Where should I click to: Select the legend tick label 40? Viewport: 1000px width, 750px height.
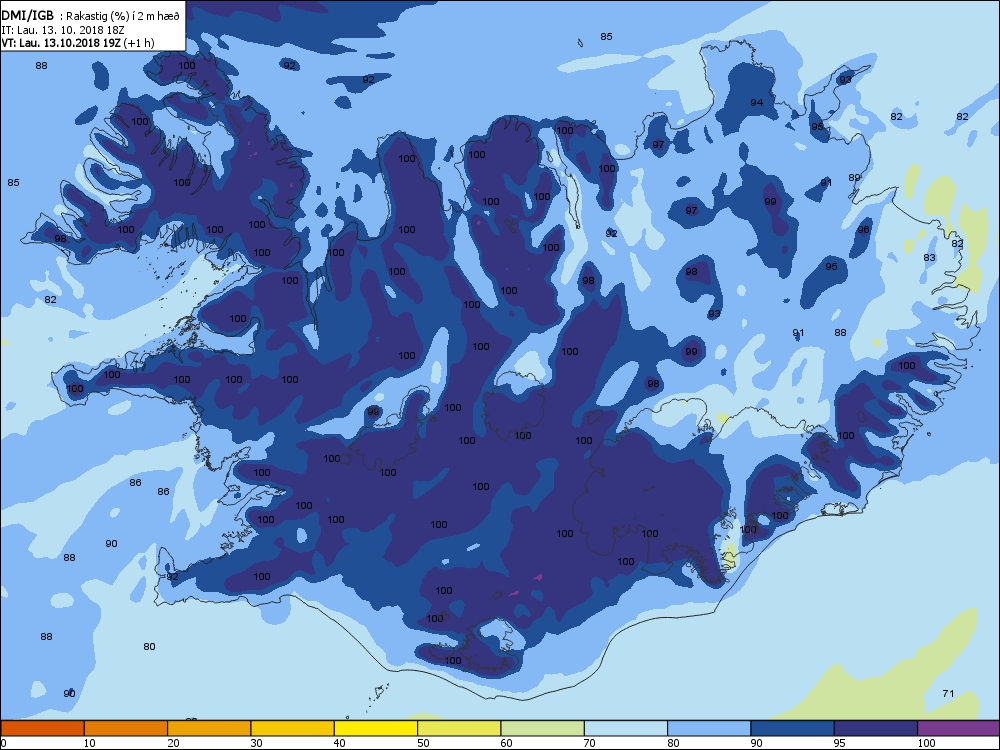(339, 743)
